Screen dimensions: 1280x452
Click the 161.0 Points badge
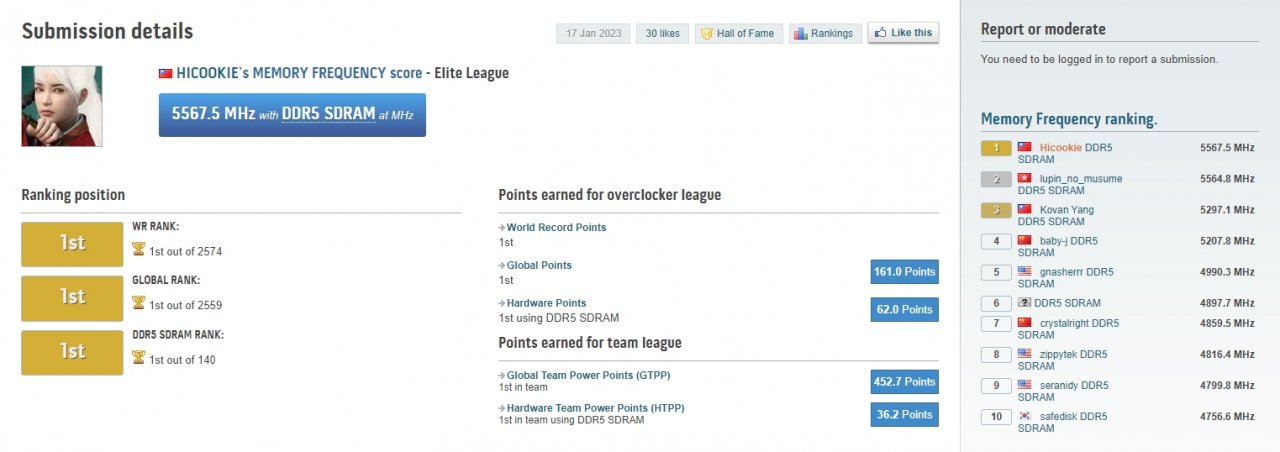tap(905, 272)
